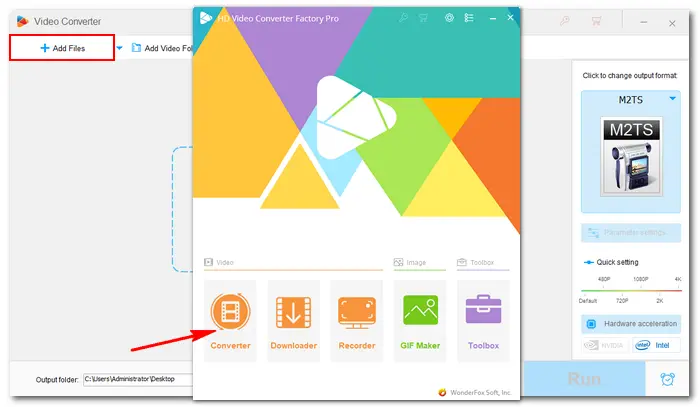Click the Video Converter window logo icon
Screen dimensions: 700x407
[x=22, y=21]
